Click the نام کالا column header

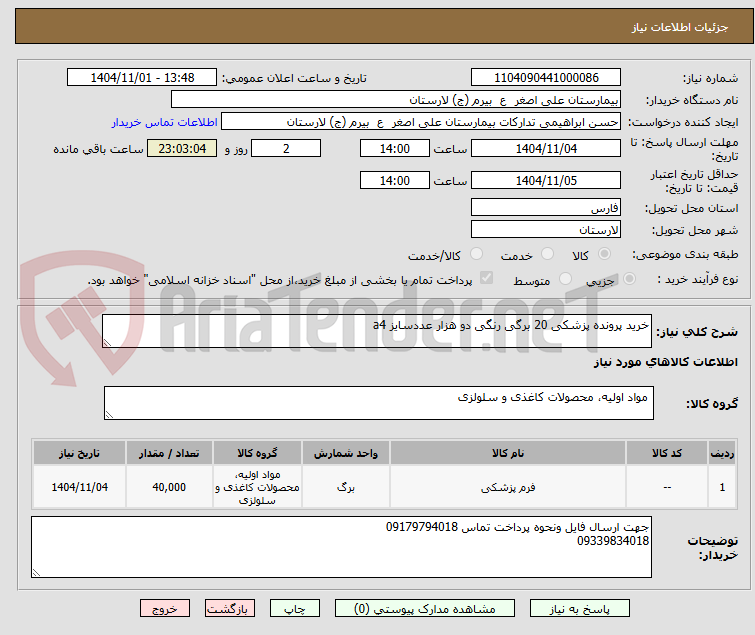pyautogui.click(x=508, y=453)
